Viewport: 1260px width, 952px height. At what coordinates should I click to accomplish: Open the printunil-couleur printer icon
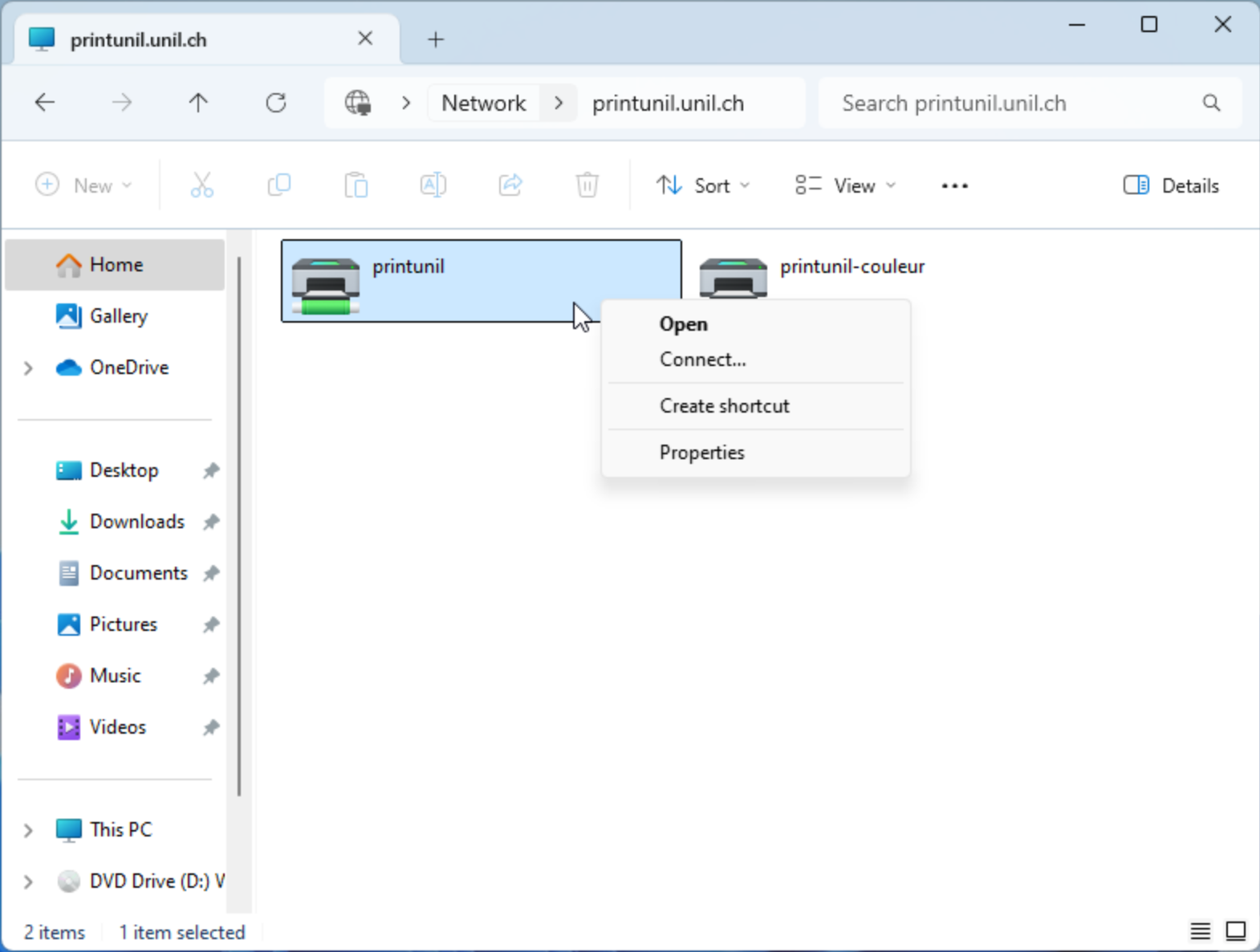[x=733, y=277]
